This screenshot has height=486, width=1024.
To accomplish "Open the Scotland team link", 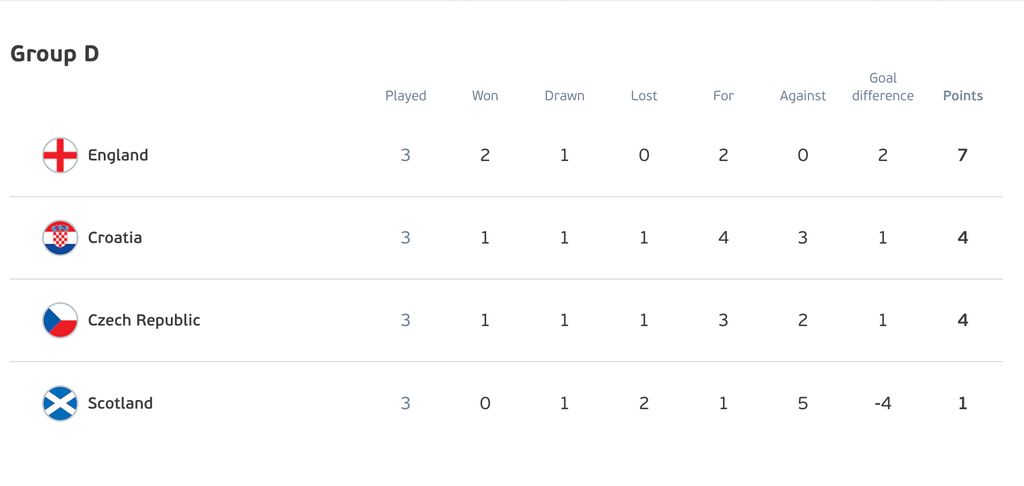I will tap(120, 403).
